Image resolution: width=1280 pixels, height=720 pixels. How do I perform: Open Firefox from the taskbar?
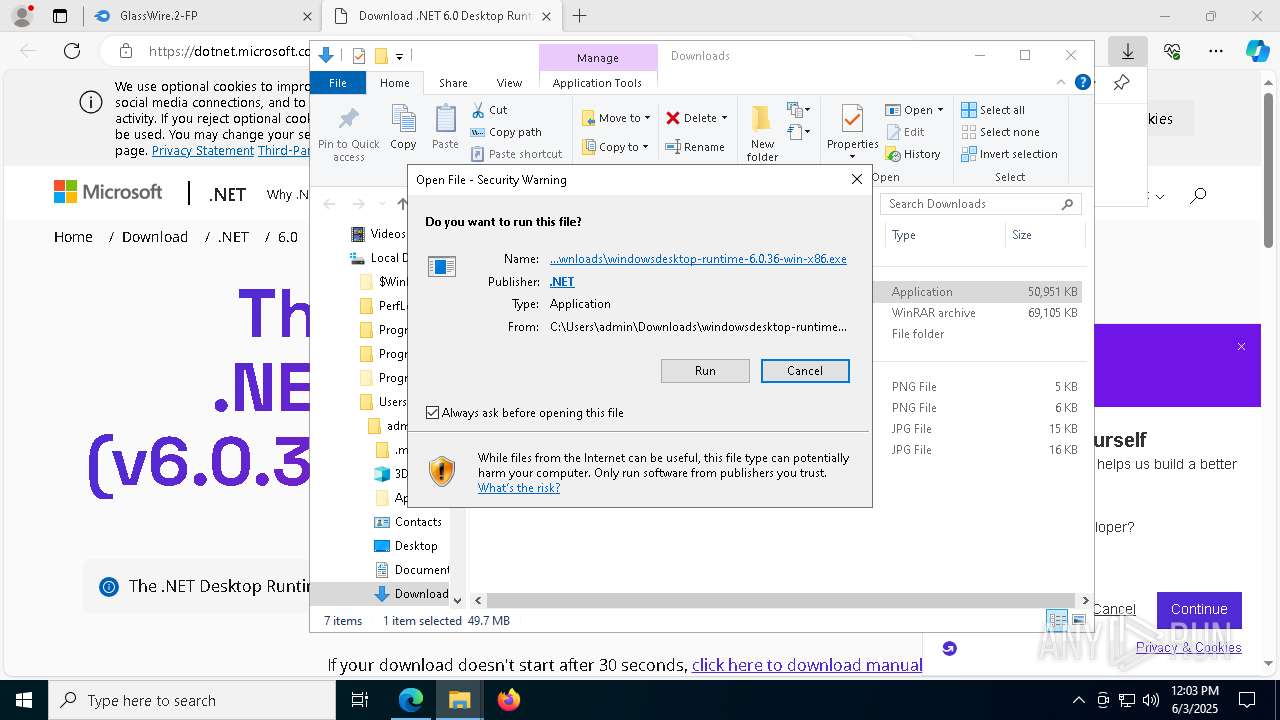point(509,700)
